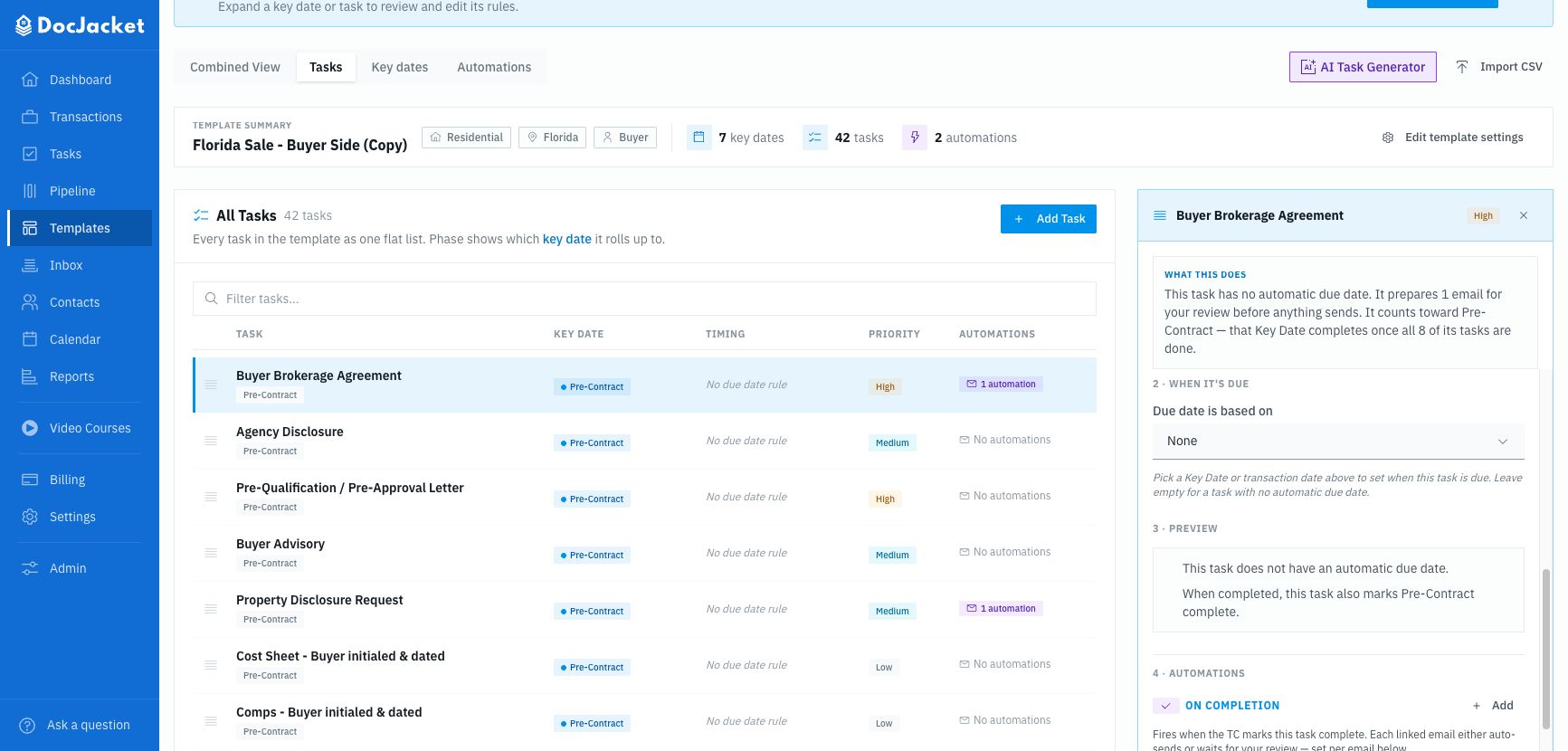Screen dimensions: 1568x751
Task: Click the Ask a question help icon
Action: tap(28, 725)
